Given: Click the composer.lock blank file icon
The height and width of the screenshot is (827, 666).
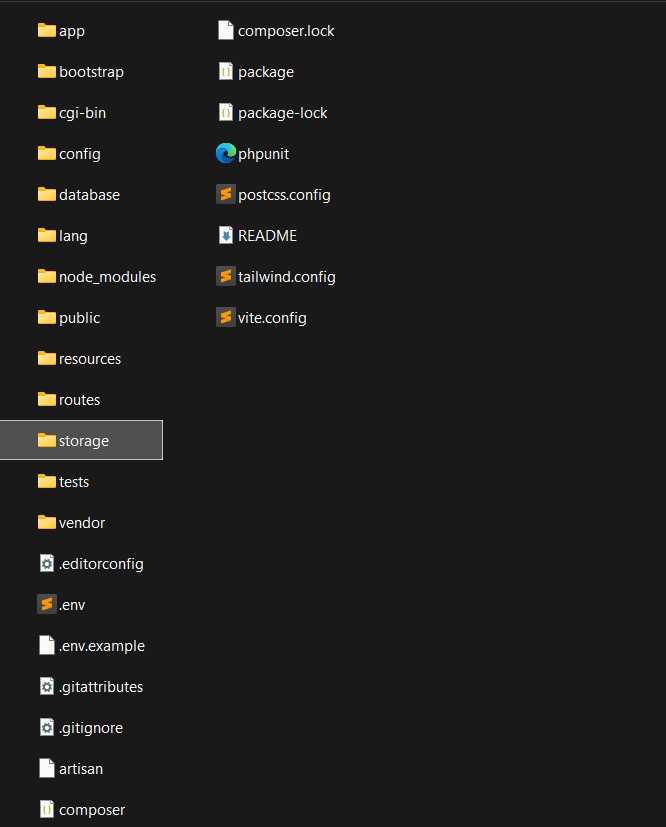Looking at the screenshot, I should coord(226,31).
